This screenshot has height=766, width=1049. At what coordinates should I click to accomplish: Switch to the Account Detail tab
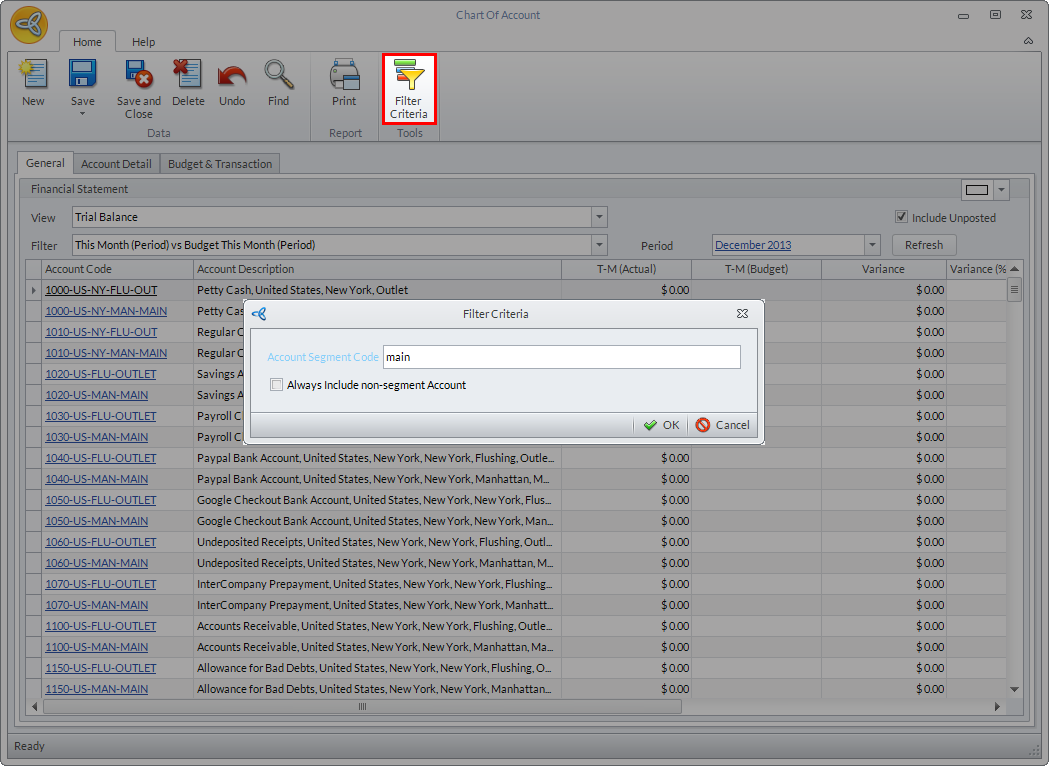click(x=116, y=164)
